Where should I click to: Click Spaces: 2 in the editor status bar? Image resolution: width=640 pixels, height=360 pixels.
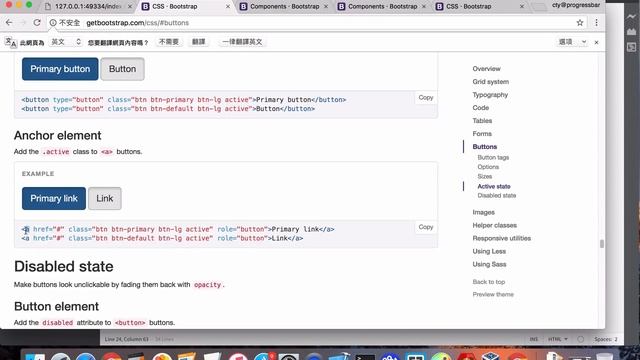(x=606, y=339)
